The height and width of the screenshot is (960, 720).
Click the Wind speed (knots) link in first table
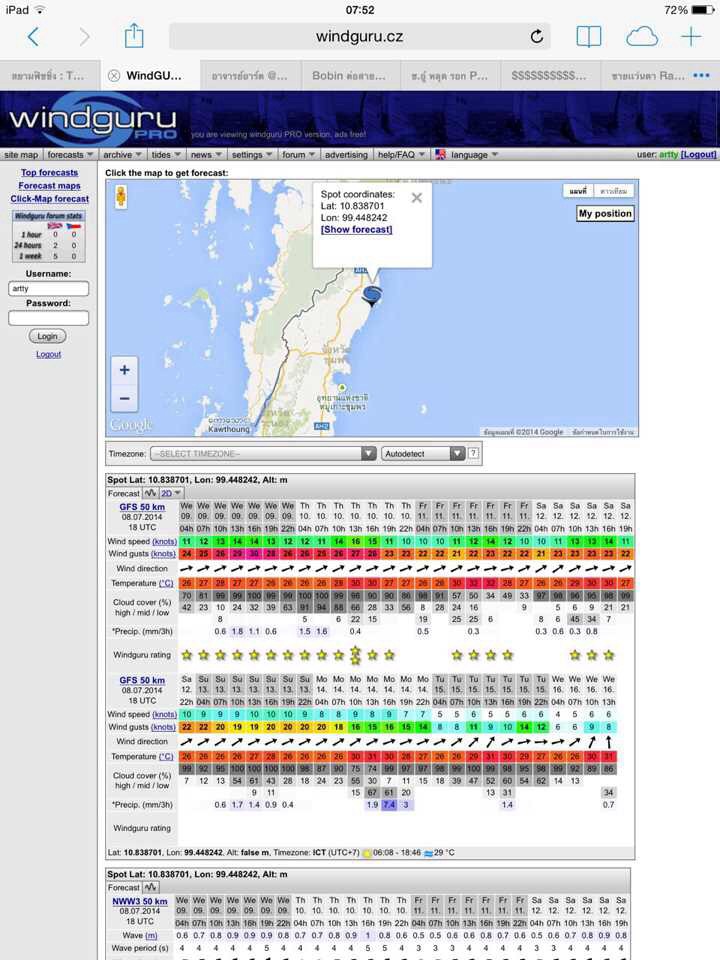[164, 542]
